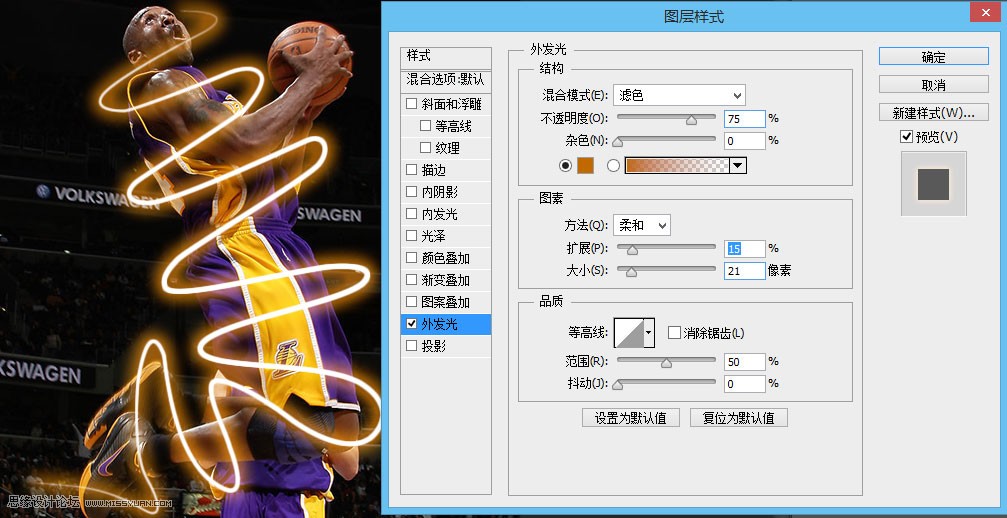Click the 不透明度 opacity slider handle
Viewport: 1007px width, 518px height.
coord(691,119)
